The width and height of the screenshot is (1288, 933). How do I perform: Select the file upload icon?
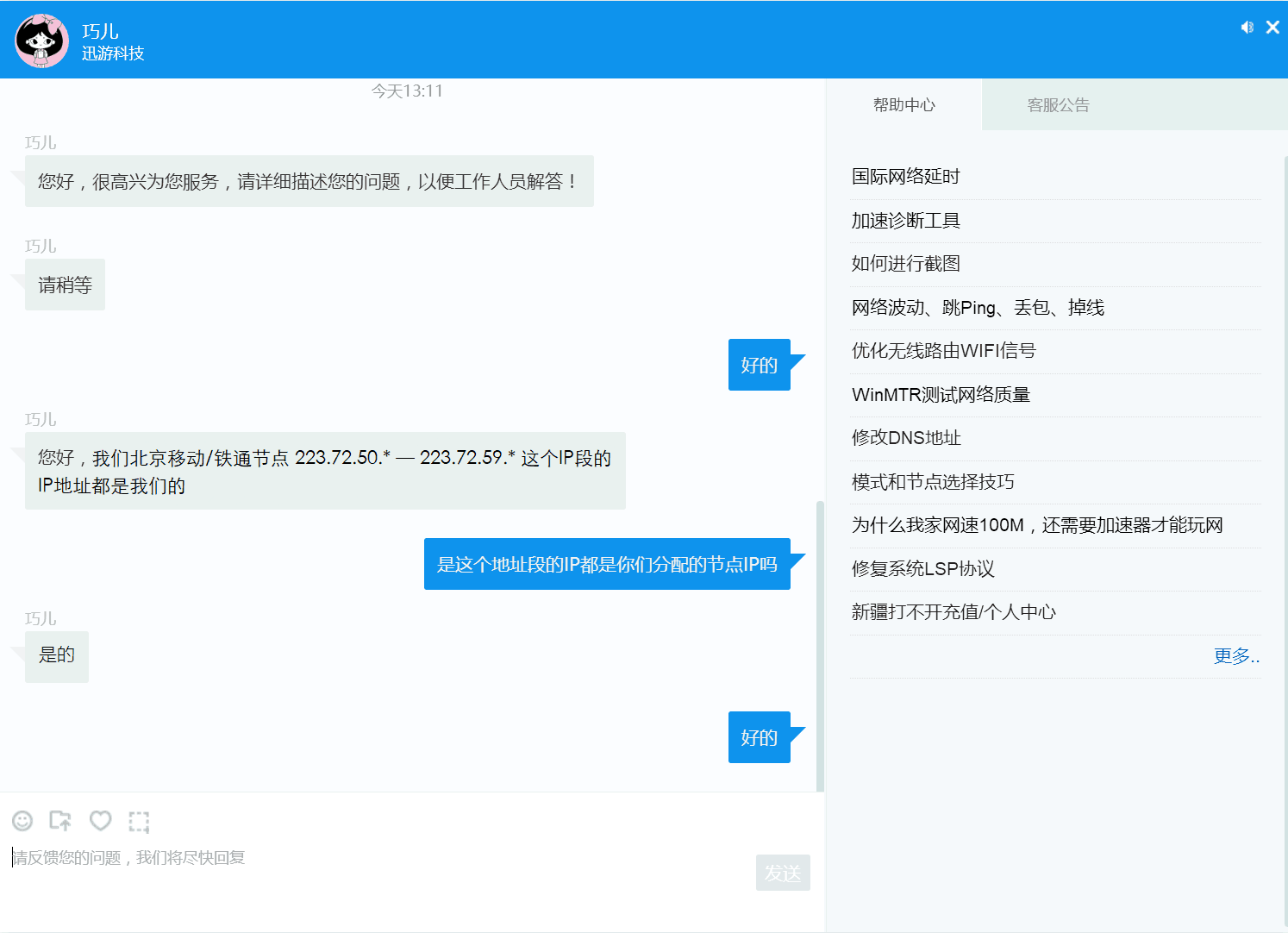pos(60,821)
